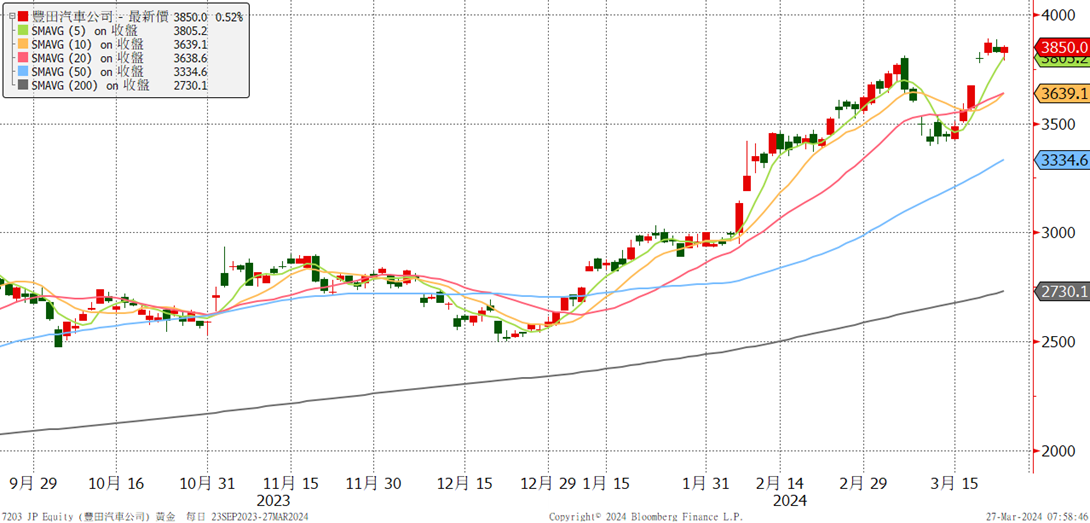
Task: Select the SMAVG (20) on 收盤 legend row
Action: click(88, 58)
